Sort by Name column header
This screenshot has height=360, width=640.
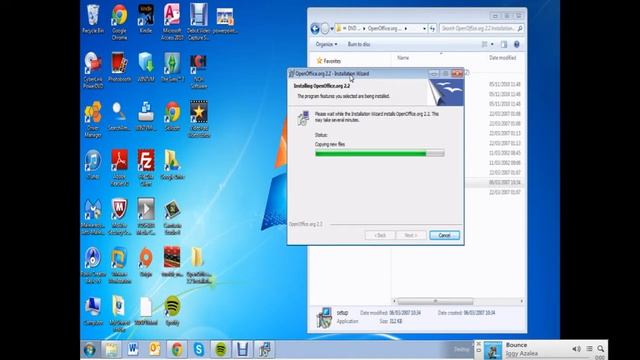click(x=403, y=58)
